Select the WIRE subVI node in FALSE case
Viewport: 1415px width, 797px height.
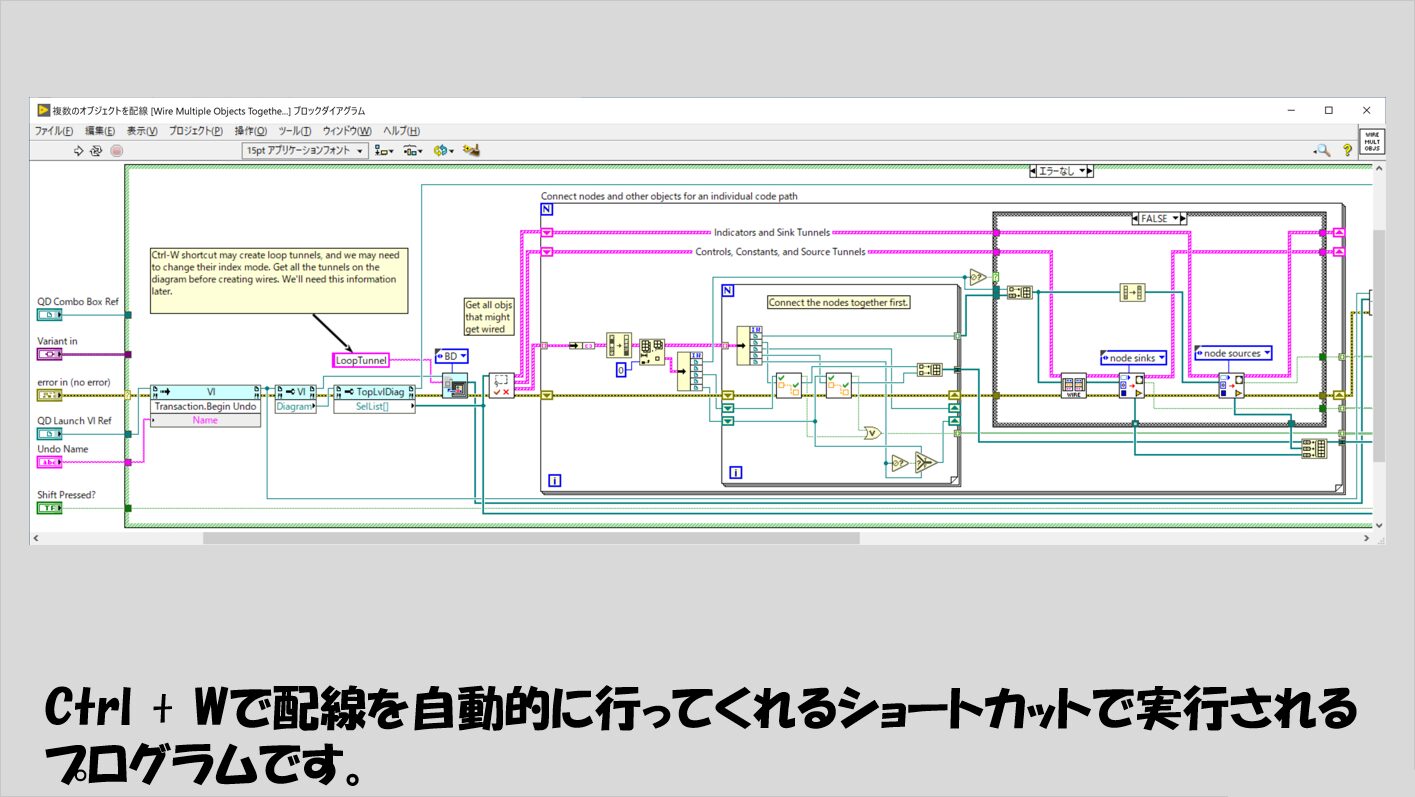click(1074, 386)
